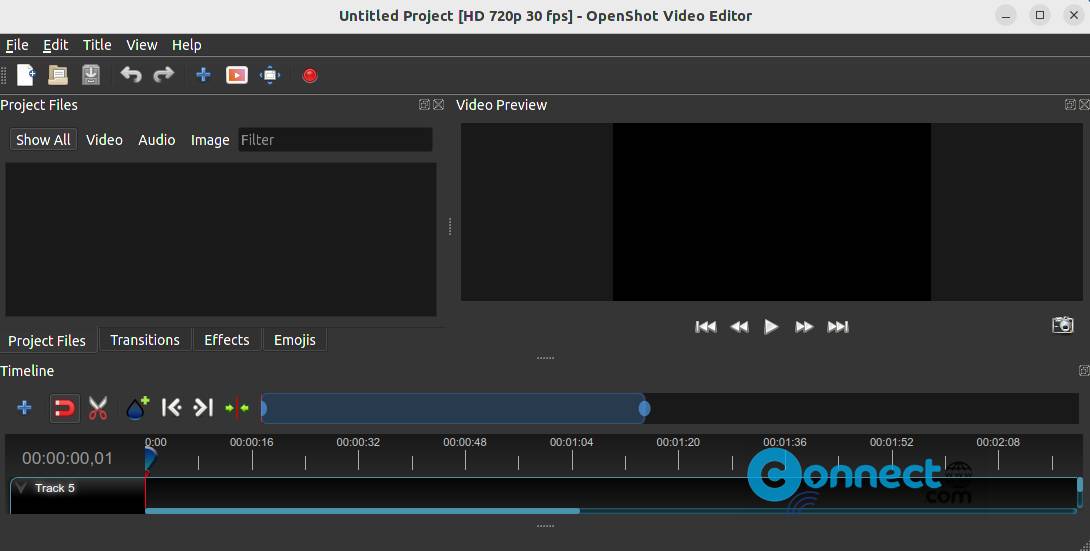Select the Show All filter
This screenshot has height=551, width=1090.
(x=43, y=140)
